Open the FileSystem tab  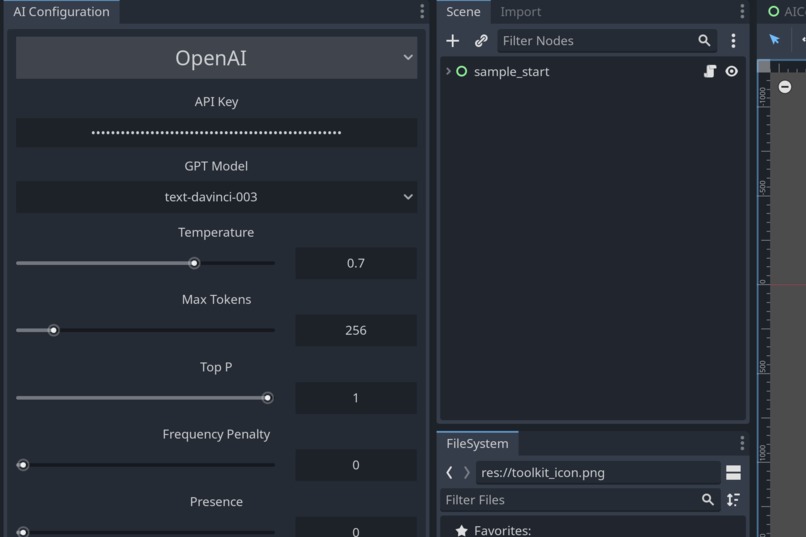pyautogui.click(x=477, y=443)
